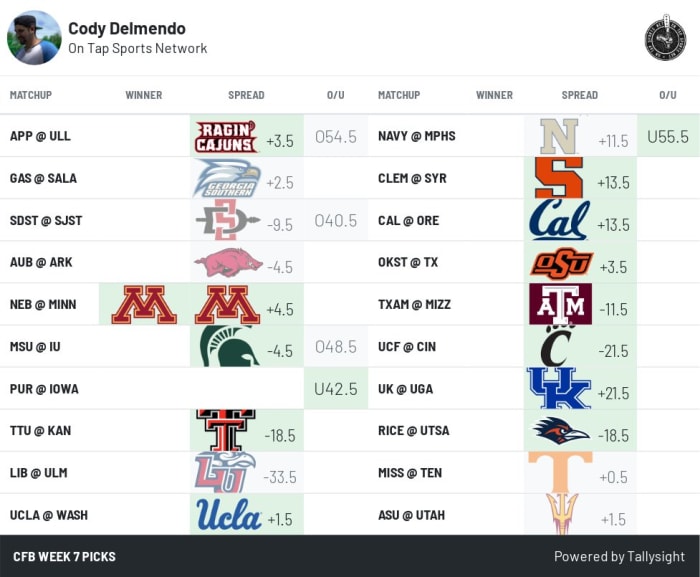Click the Cody Delmendo name
This screenshot has height=577, width=700.
tap(127, 29)
